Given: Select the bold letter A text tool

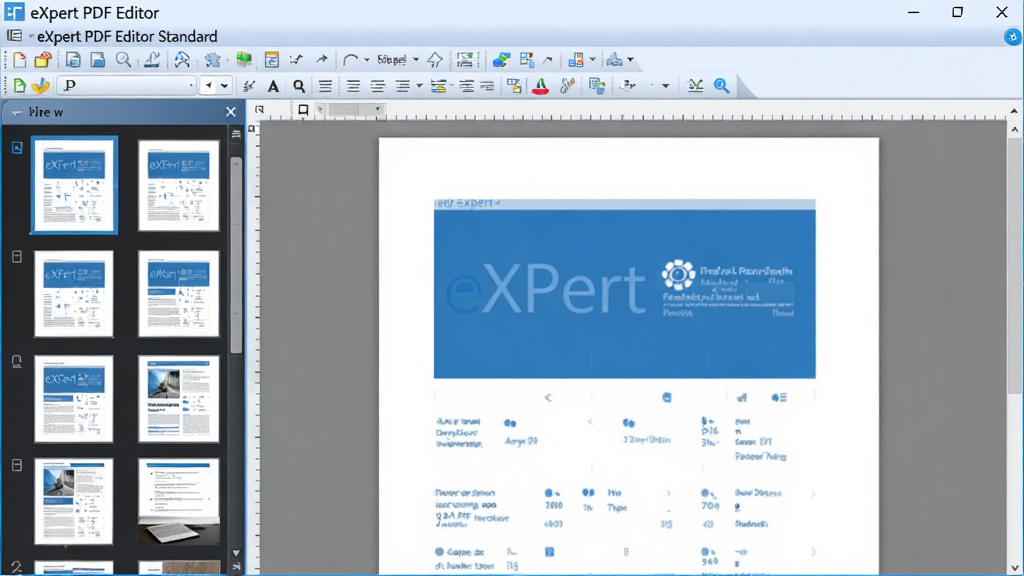Looking at the screenshot, I should [273, 86].
